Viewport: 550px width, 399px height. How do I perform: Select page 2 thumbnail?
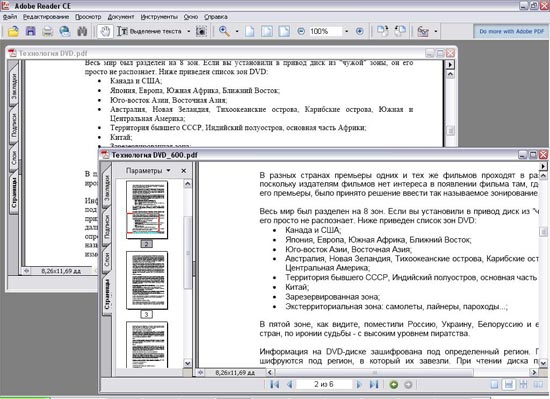[147, 210]
